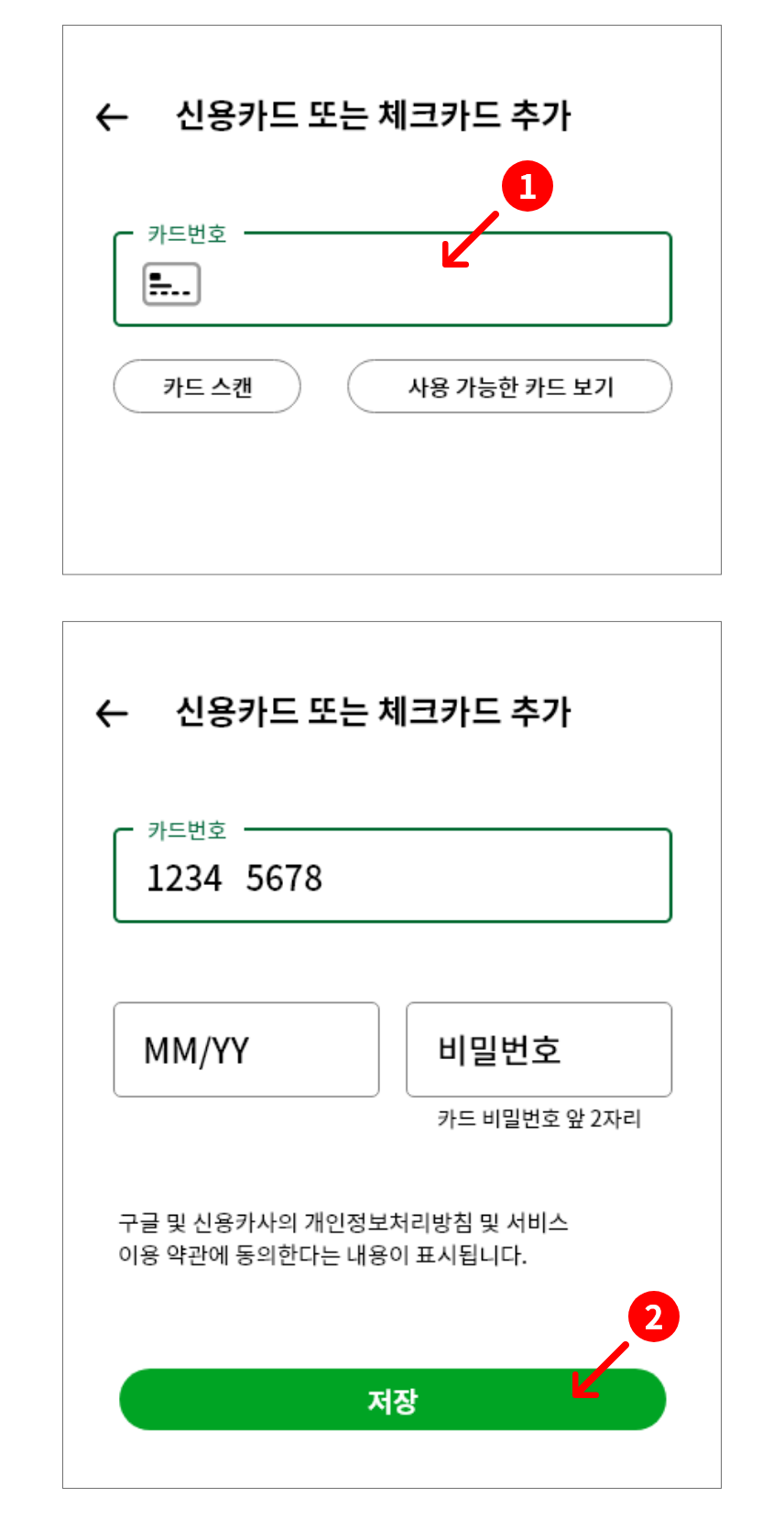Click the red circled number 2 marker
This screenshot has width=784, height=1519.
(653, 1317)
